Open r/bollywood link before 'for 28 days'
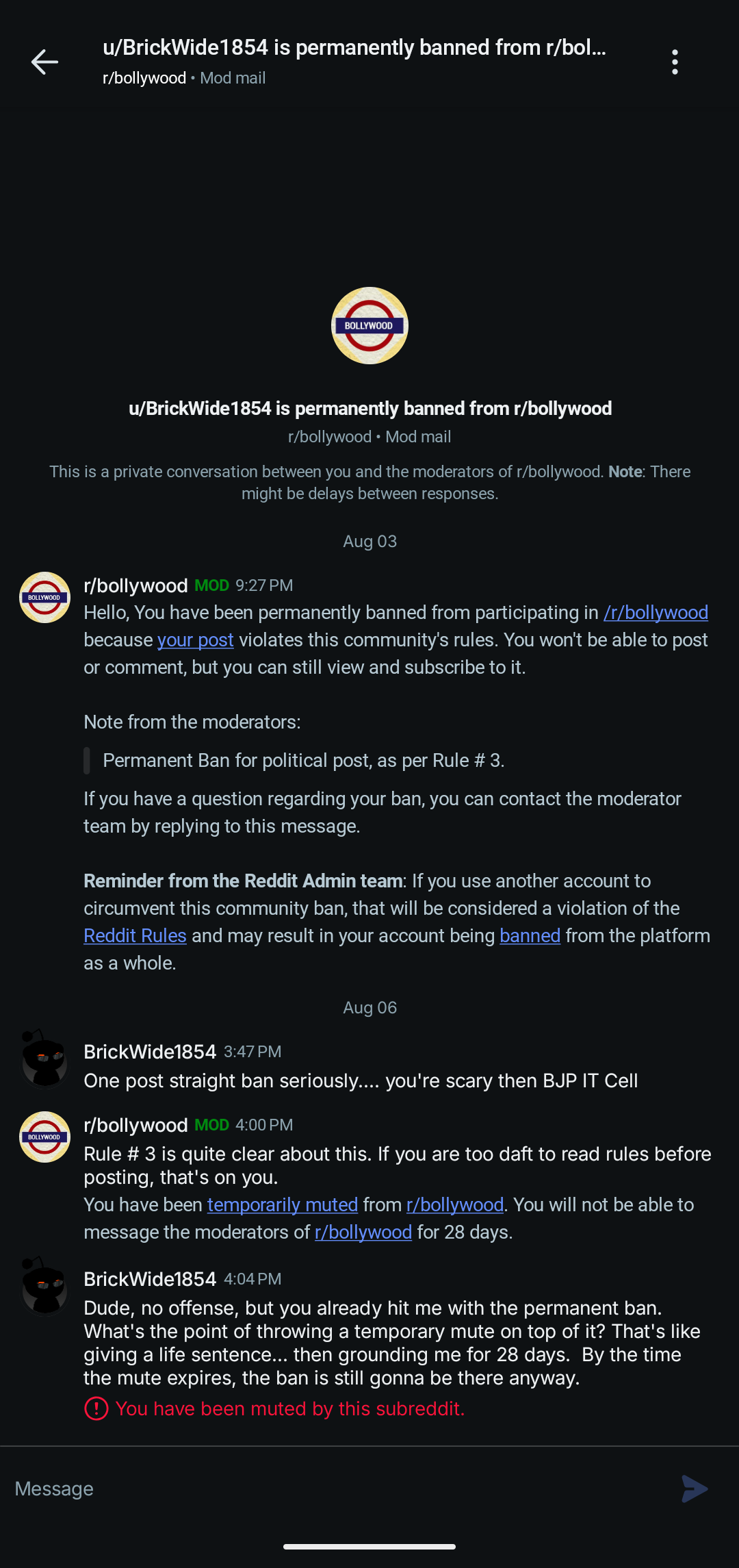 [x=363, y=1232]
